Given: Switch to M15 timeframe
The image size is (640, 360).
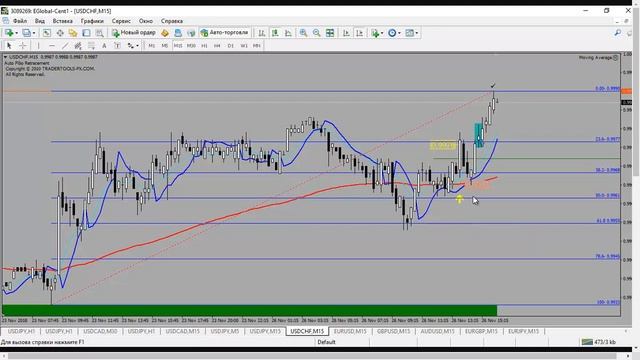Looking at the screenshot, I should pyautogui.click(x=178, y=46).
